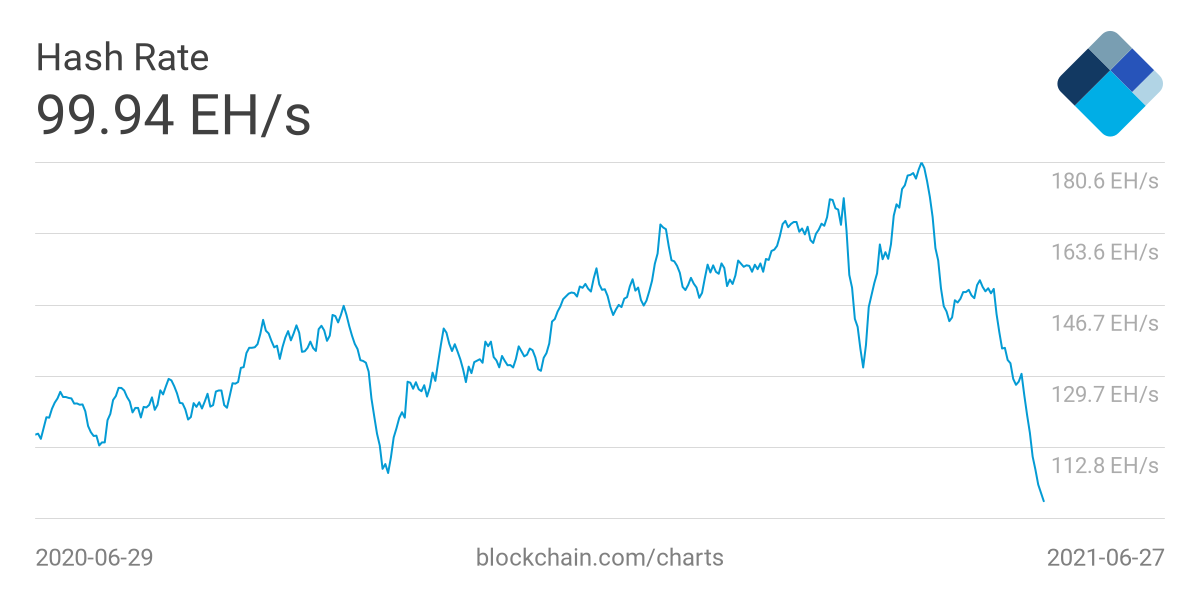1200x600 pixels.
Task: Click the 129.7 EH/s axis label
Action: 1104,394
